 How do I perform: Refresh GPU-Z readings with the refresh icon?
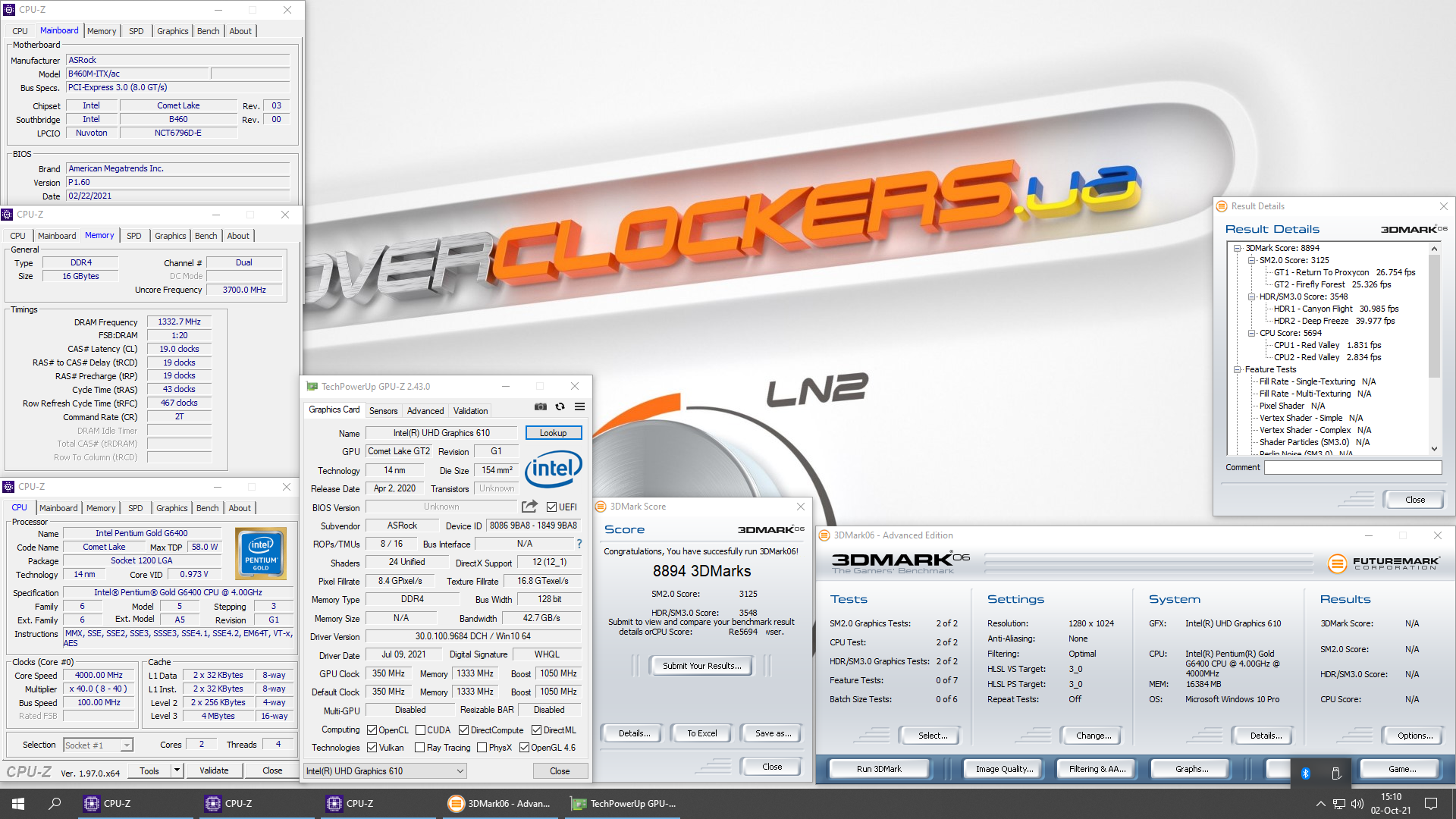point(560,407)
